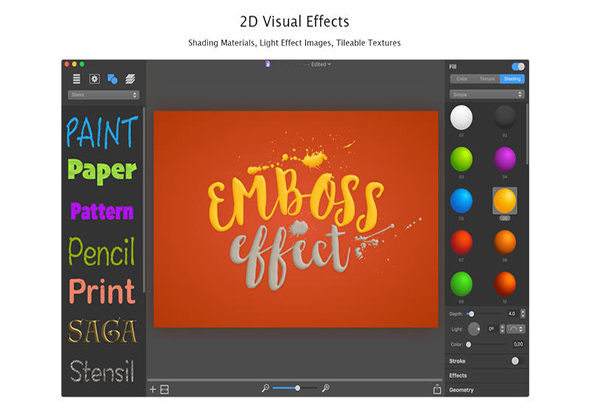Click the gear settings icon in sidebar

tap(94, 79)
